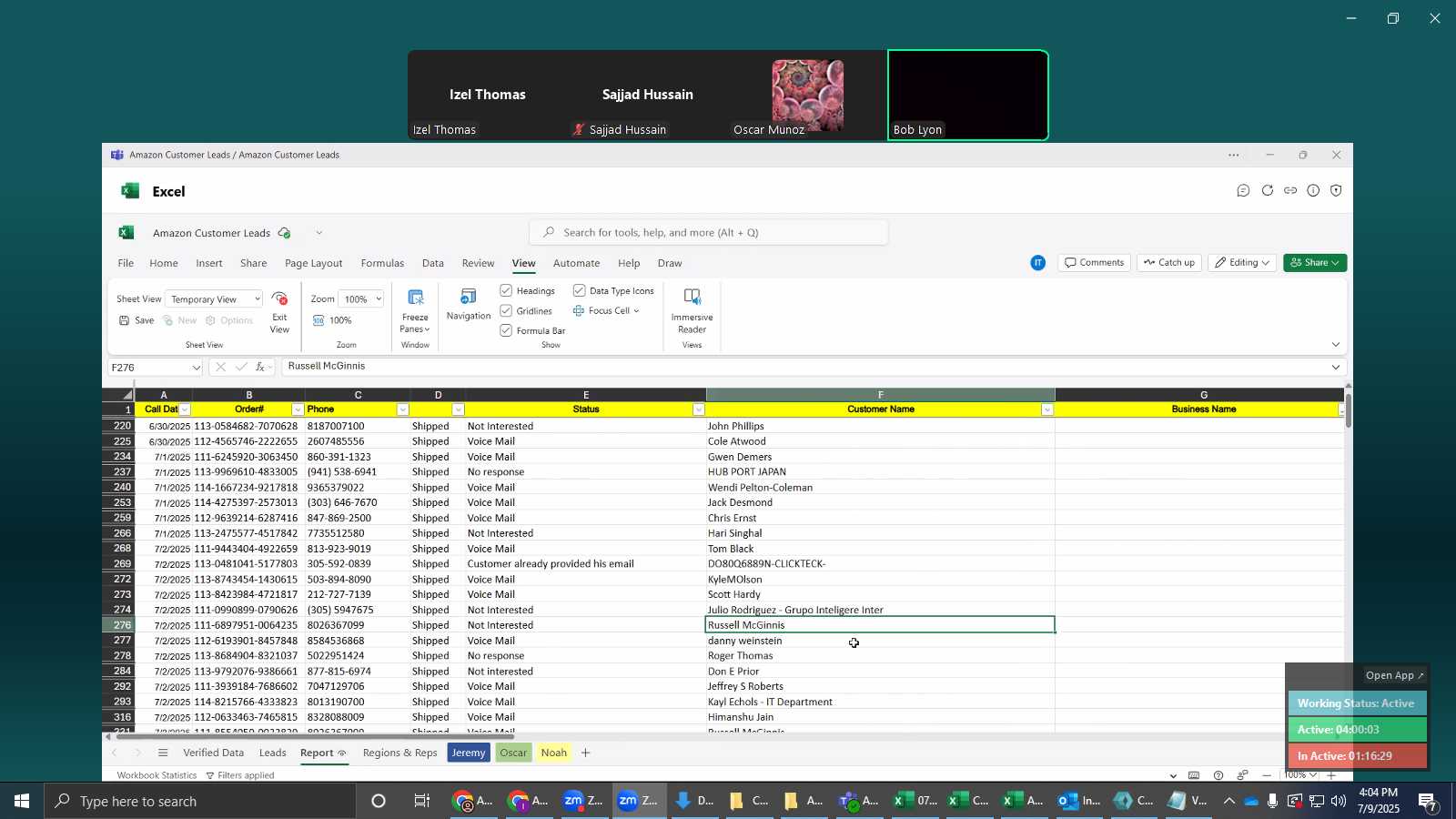Open Windows Task View

[x=422, y=801]
